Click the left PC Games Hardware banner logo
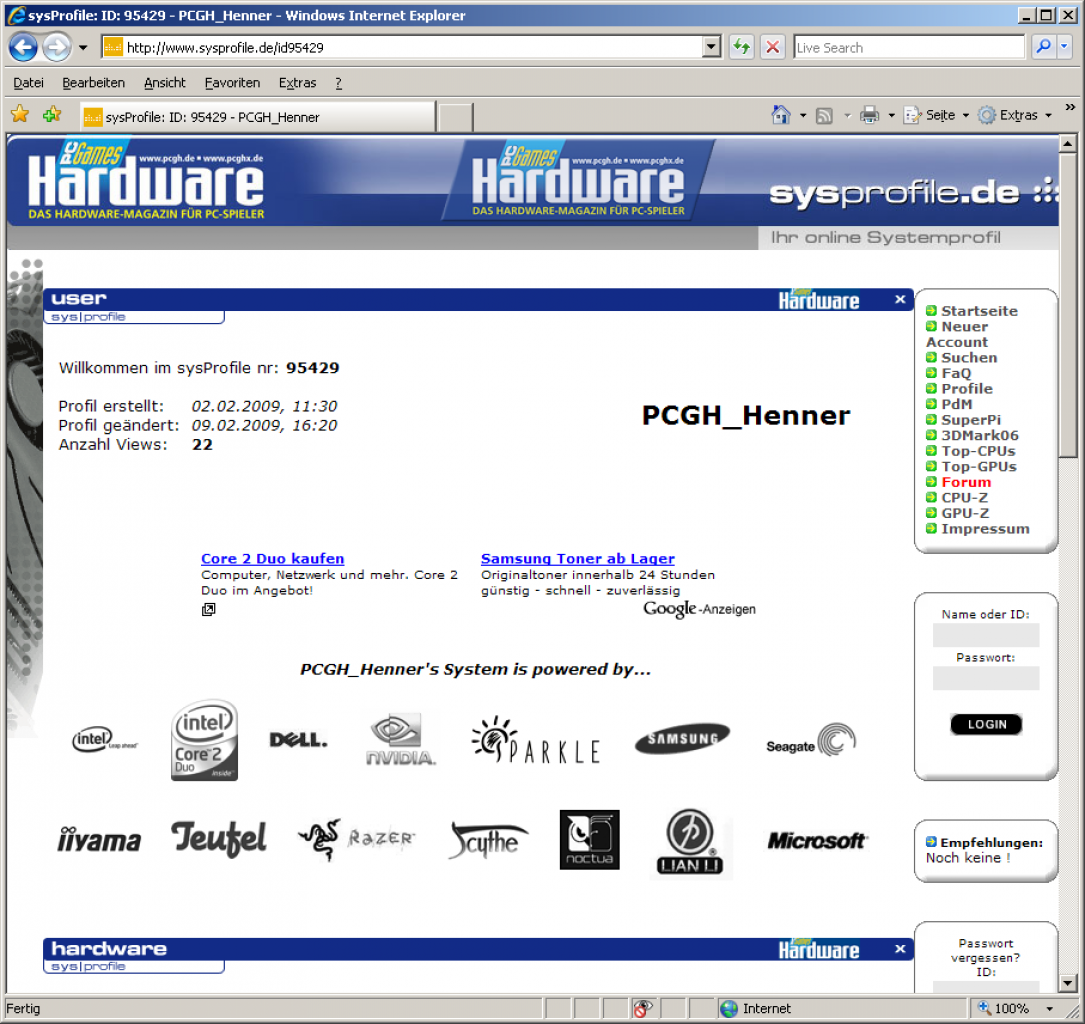Viewport: 1085px width, 1024px height. click(x=146, y=181)
